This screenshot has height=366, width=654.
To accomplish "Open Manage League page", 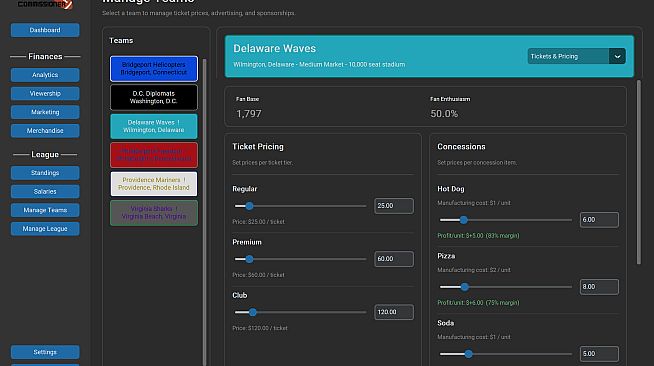I will click(x=45, y=228).
